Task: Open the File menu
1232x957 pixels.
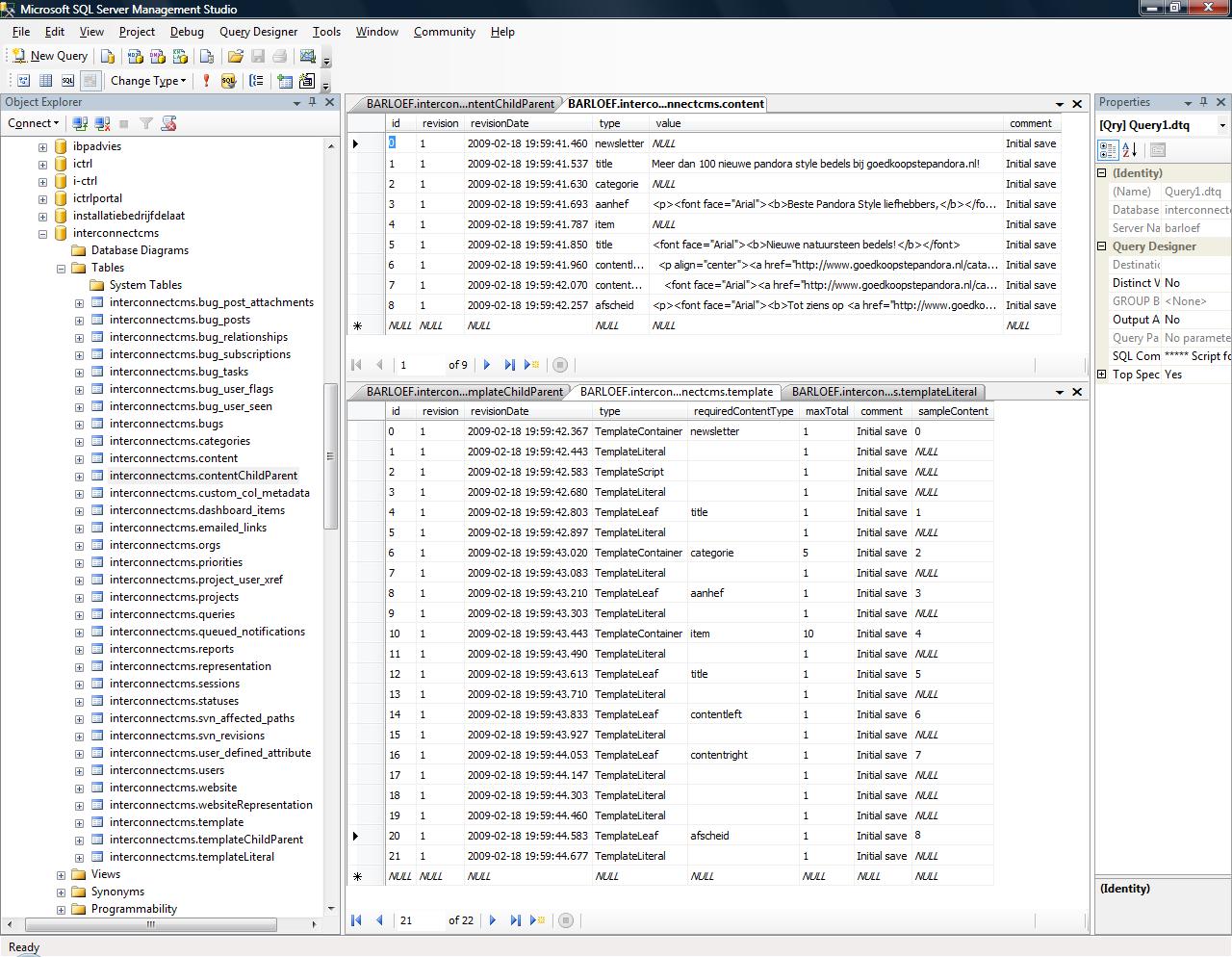Action: pos(21,32)
